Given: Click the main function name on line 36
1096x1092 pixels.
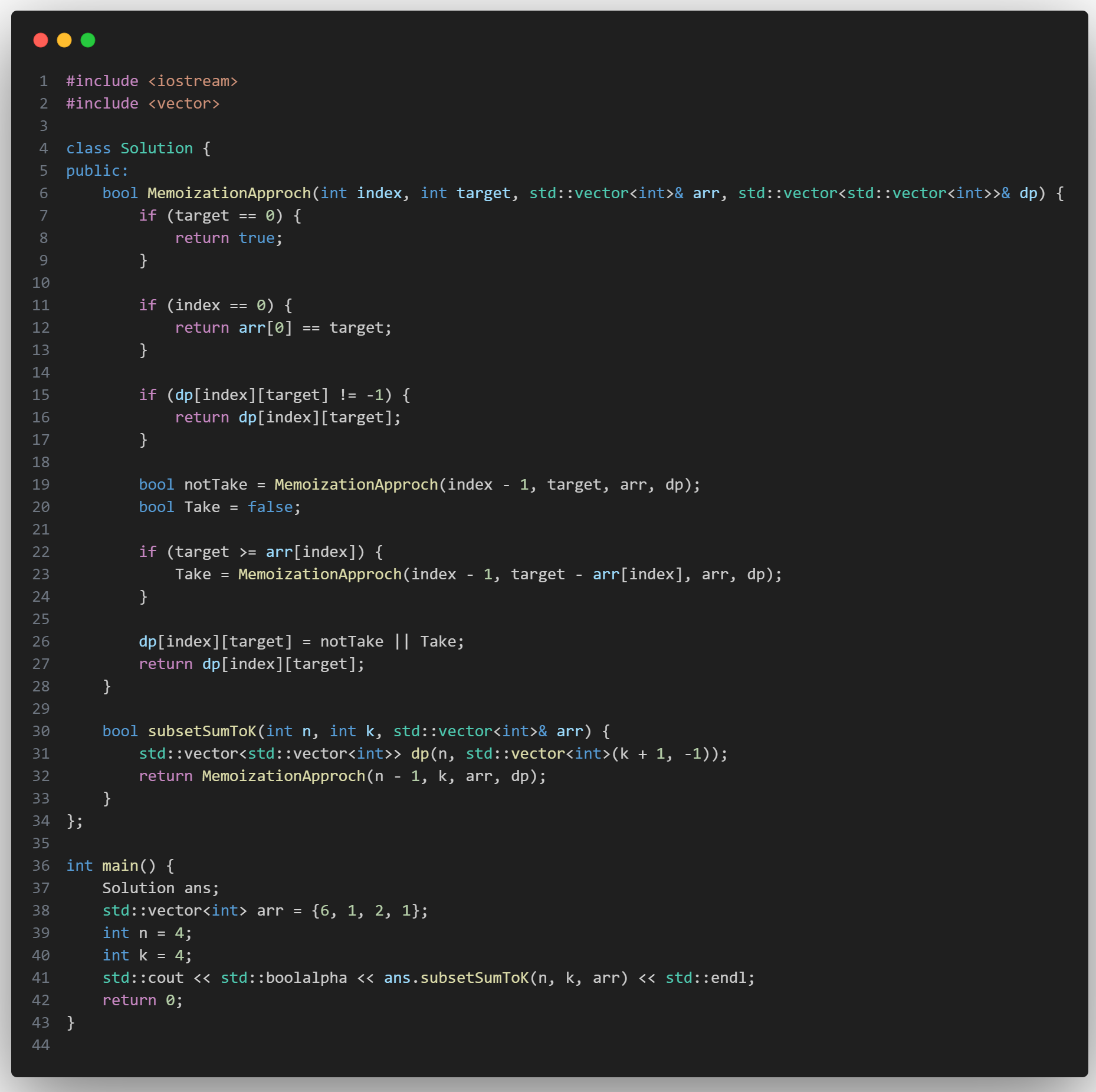Looking at the screenshot, I should [x=120, y=866].
